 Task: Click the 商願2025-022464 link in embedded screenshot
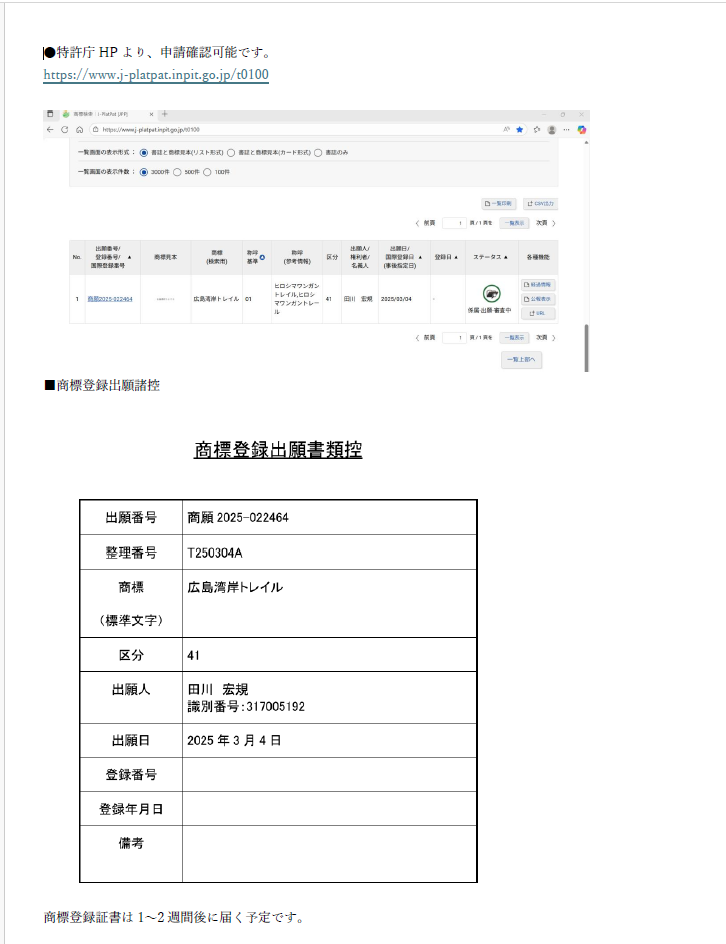tap(110, 299)
